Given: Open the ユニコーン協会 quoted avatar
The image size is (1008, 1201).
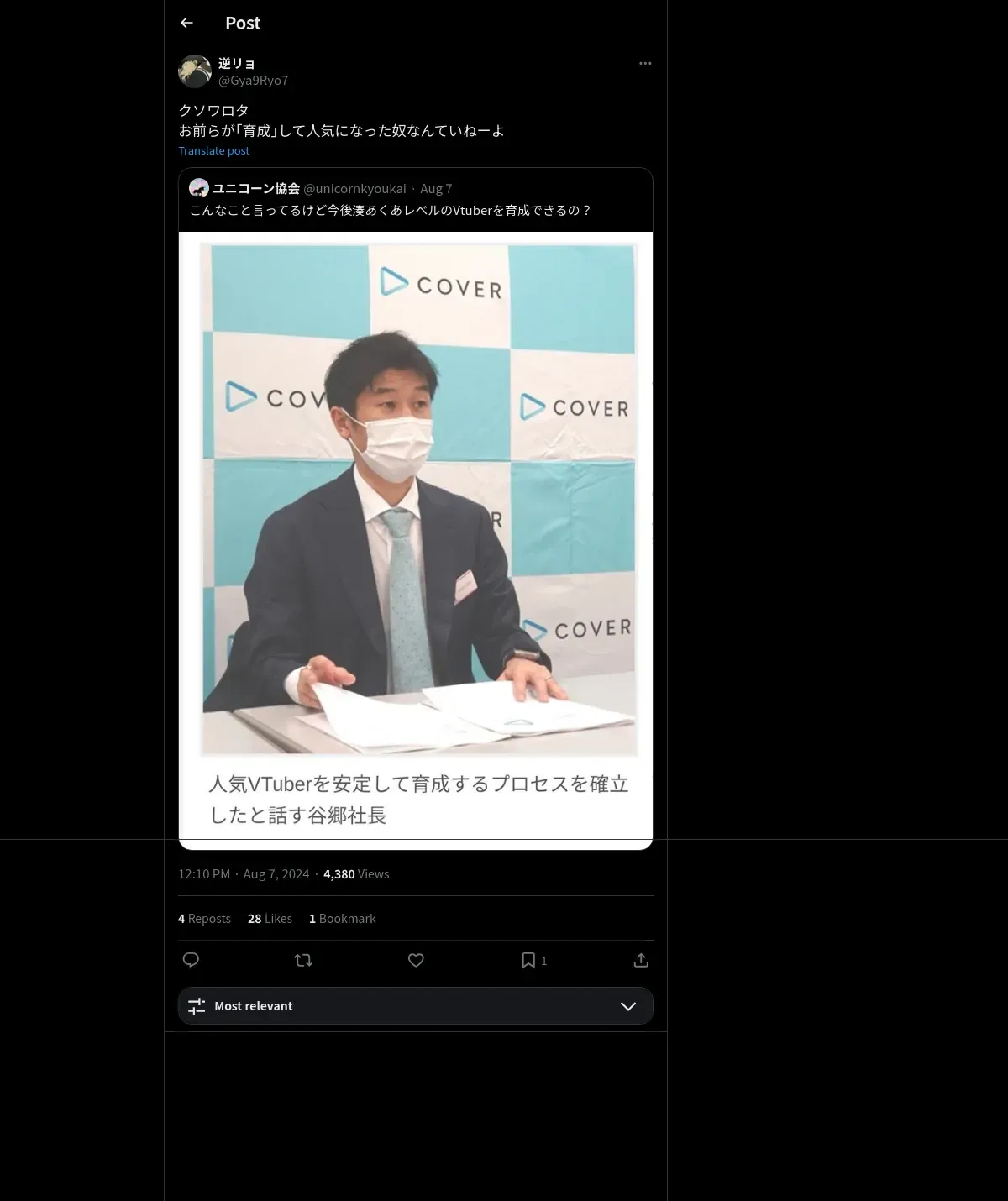Looking at the screenshot, I should [199, 188].
